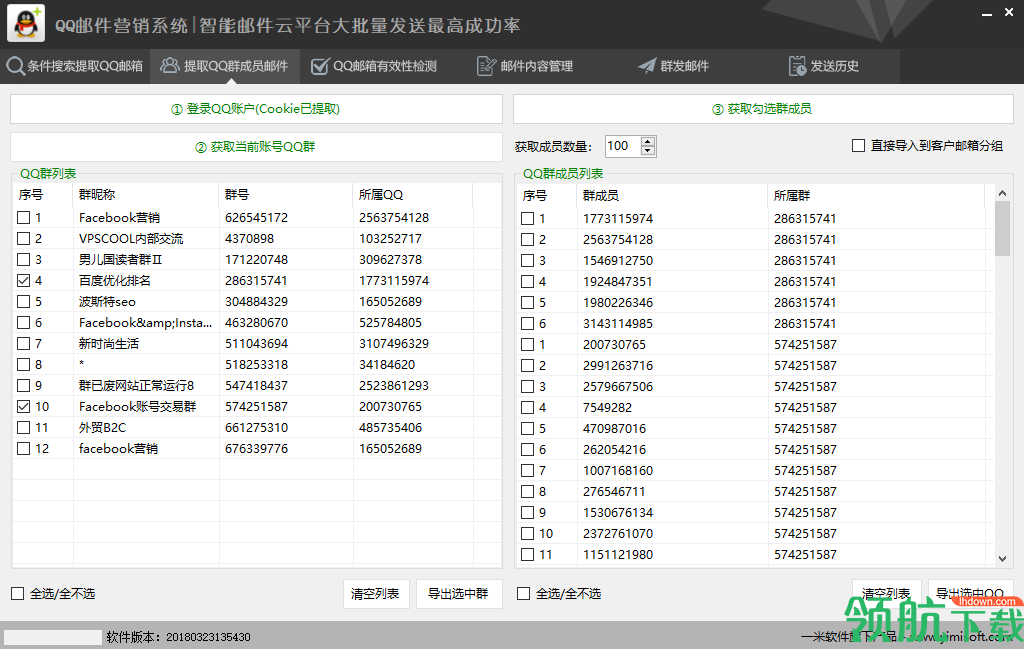This screenshot has width=1024, height=649.
Task: Select group number 463280670
Action: 256,323
